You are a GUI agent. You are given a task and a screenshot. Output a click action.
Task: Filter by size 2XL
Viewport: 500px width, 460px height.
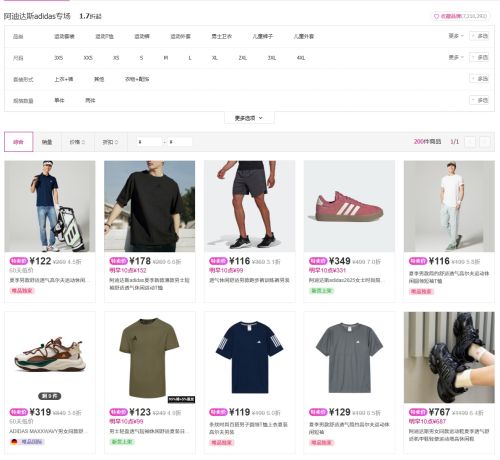coord(243,58)
